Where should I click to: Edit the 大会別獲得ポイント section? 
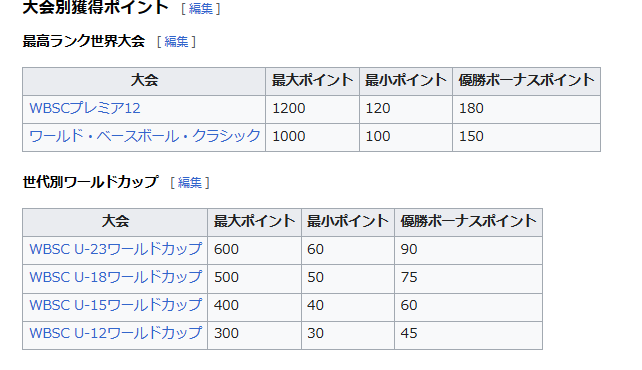[x=201, y=9]
